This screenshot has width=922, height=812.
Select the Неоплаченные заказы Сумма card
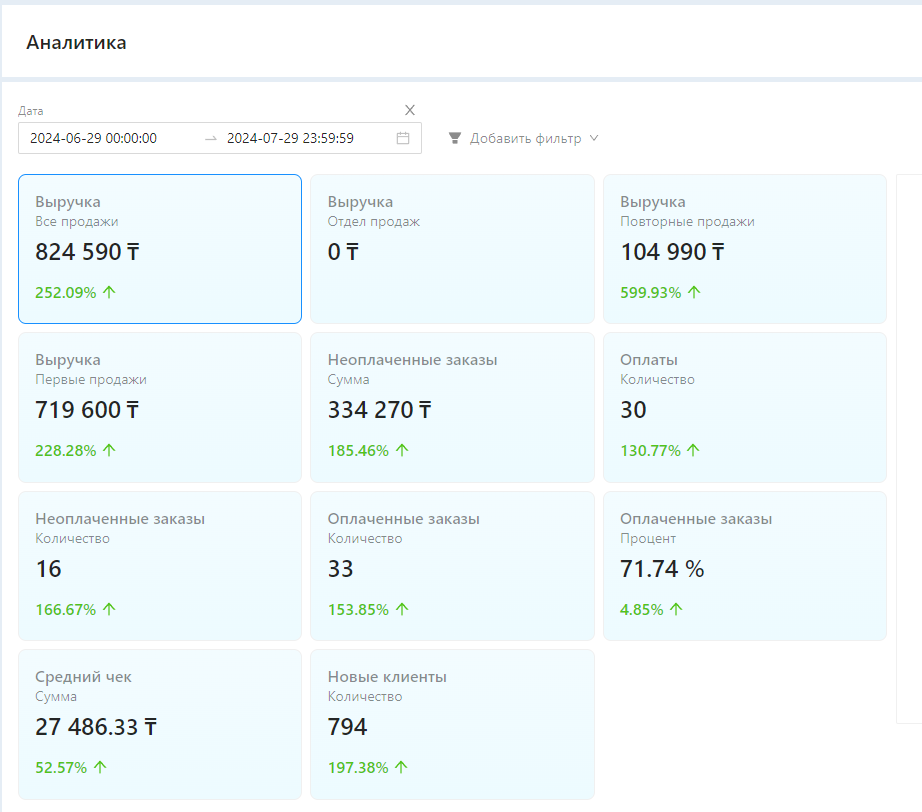(x=452, y=407)
